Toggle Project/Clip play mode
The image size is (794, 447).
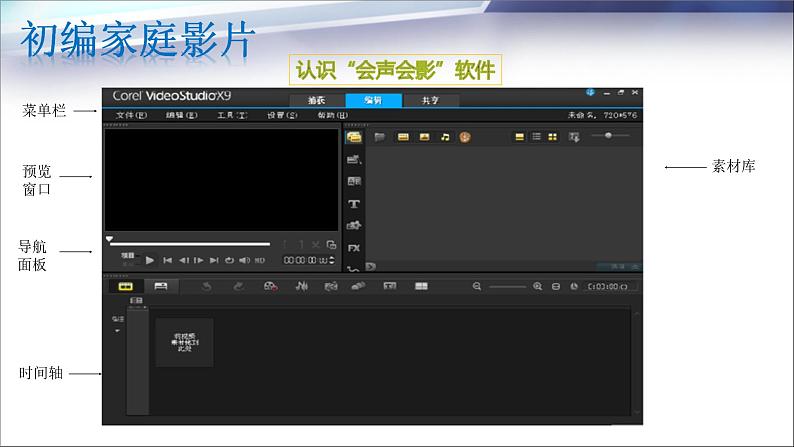(x=129, y=260)
